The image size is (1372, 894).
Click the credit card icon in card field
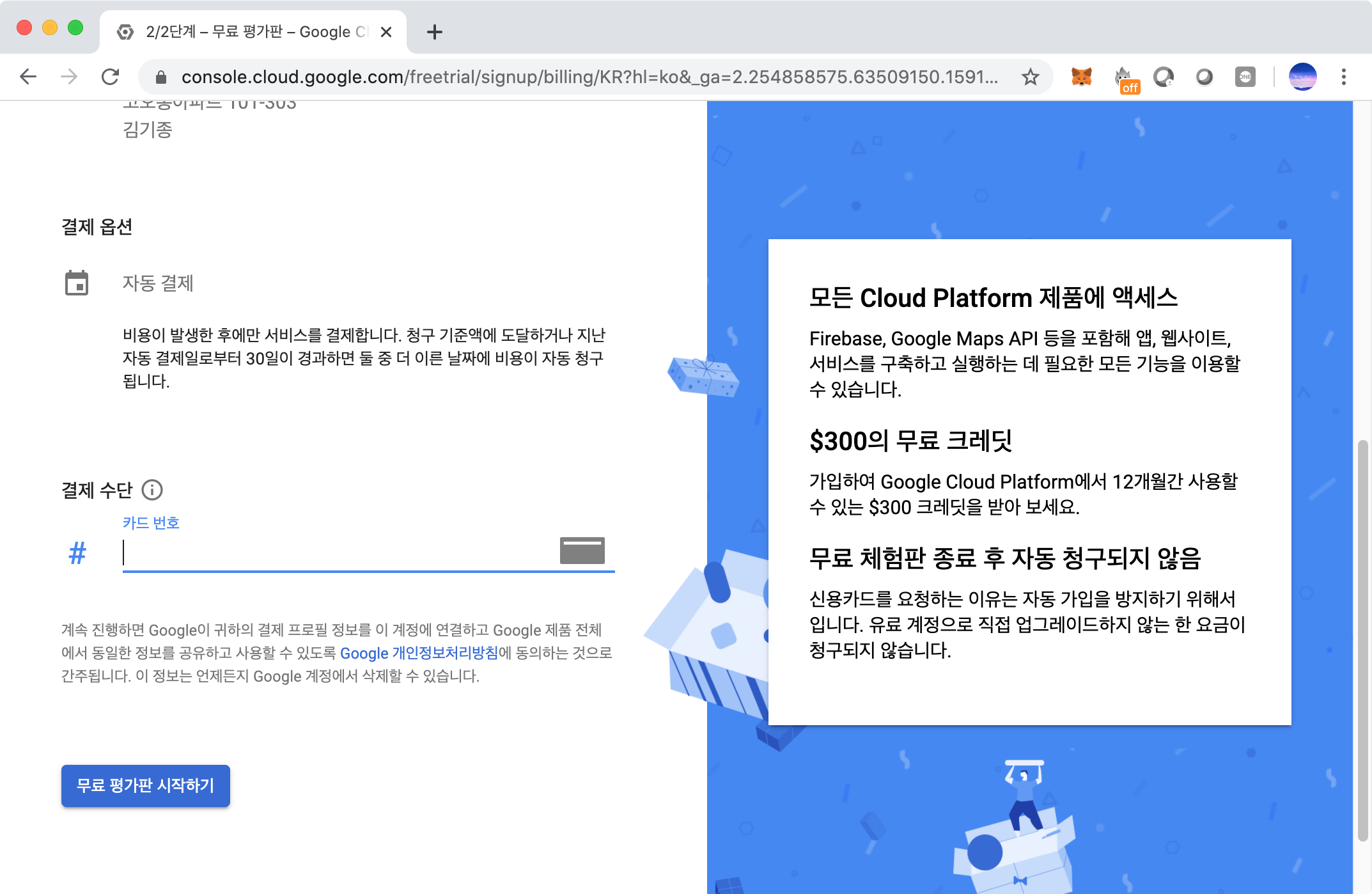(x=582, y=550)
